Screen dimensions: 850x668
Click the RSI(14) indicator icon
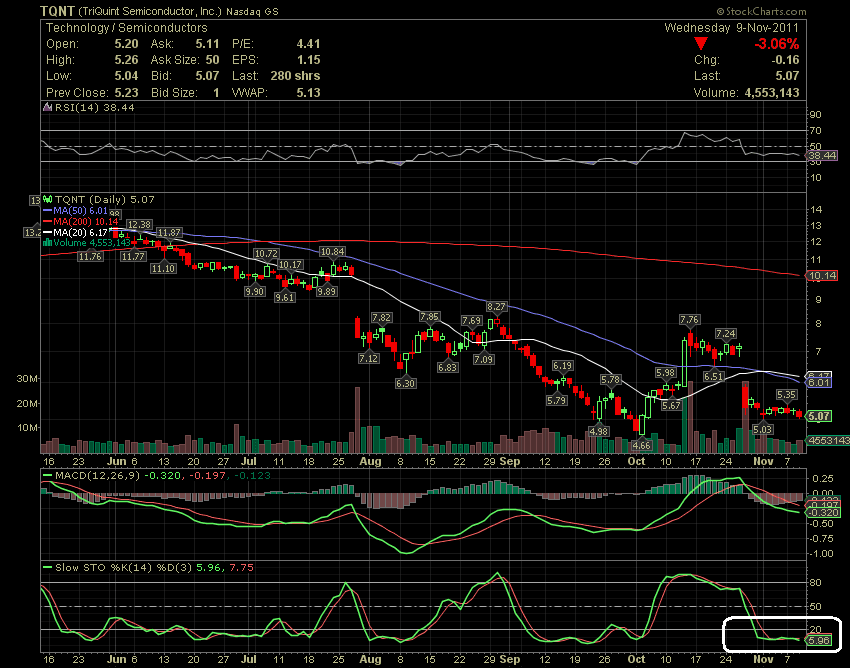[48, 107]
